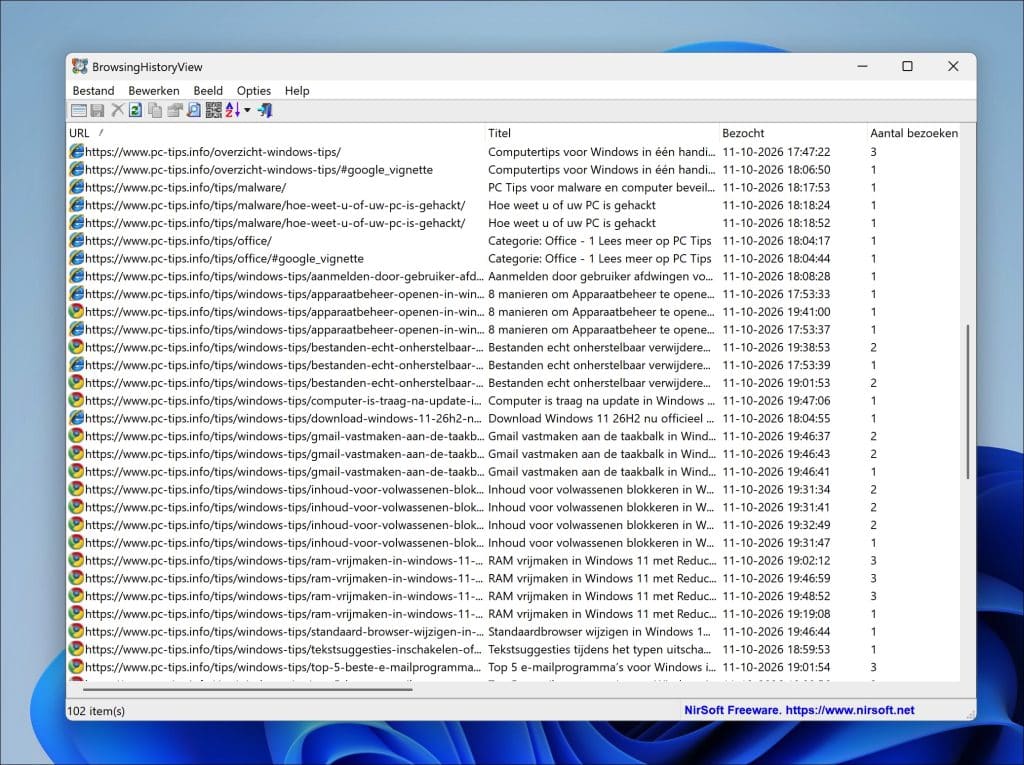The height and width of the screenshot is (765, 1024).
Task: Click the vertical scrollbar thumb
Action: point(968,401)
